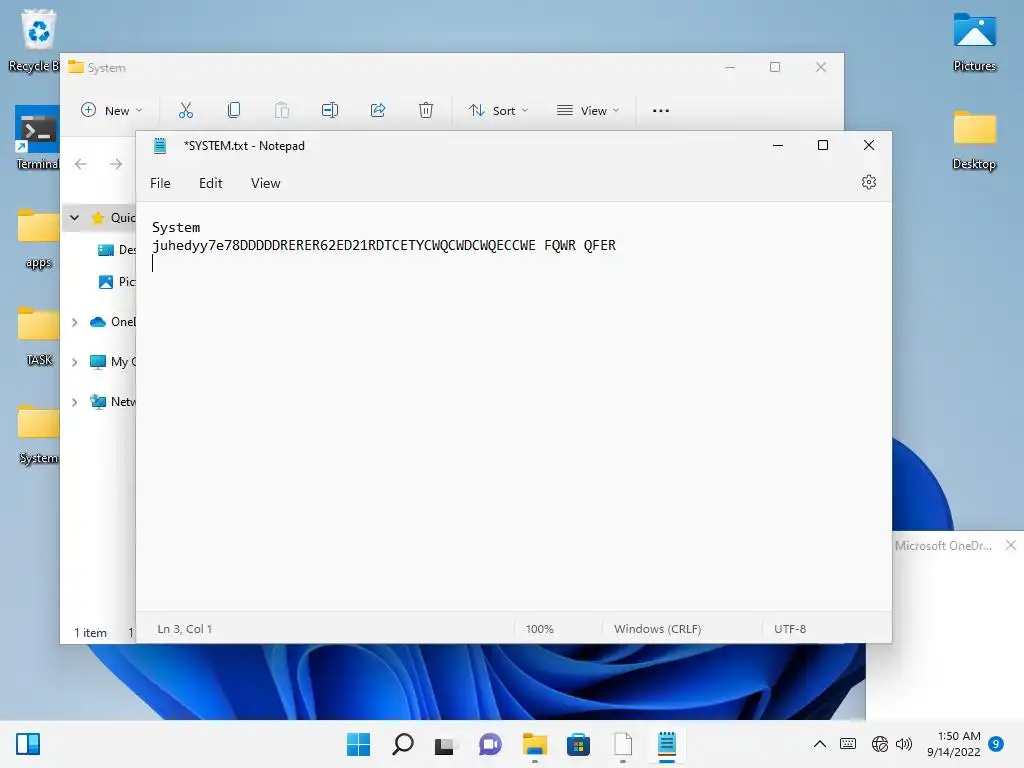Open the View menu in Notepad
1024x768 pixels.
pyautogui.click(x=265, y=184)
